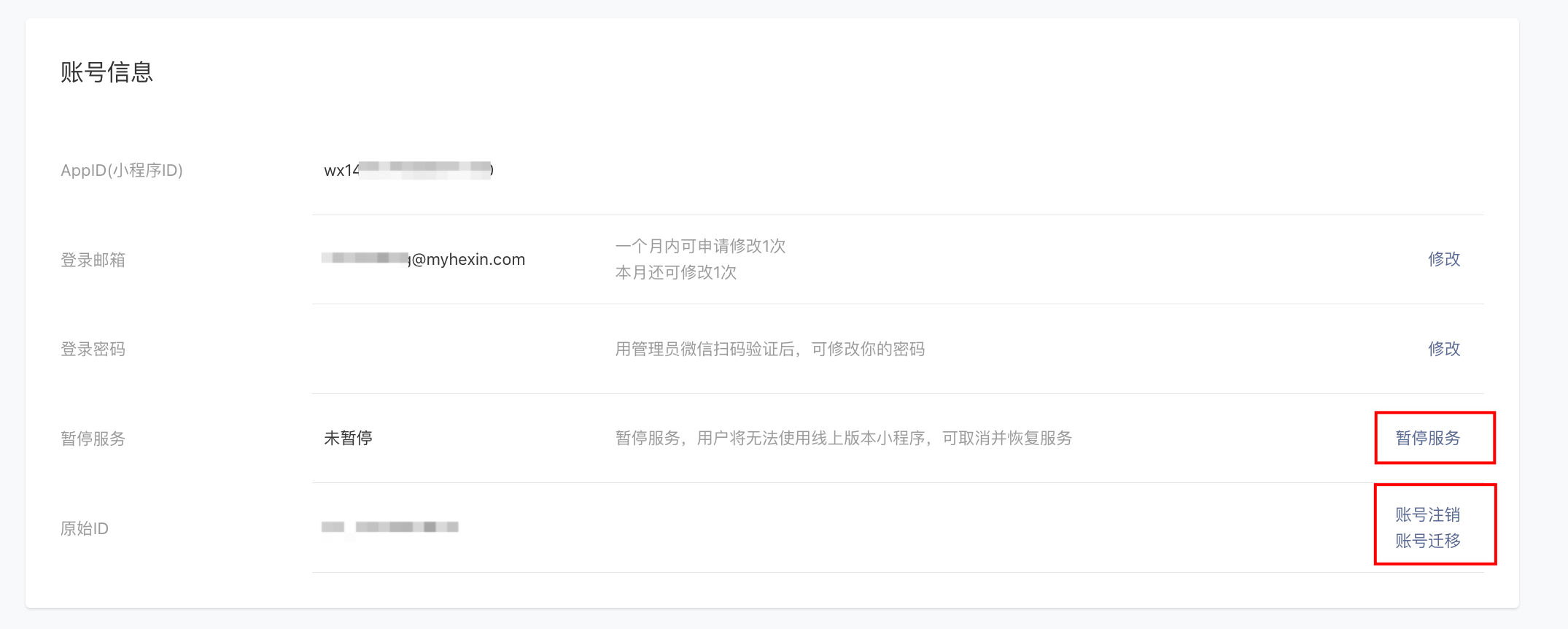This screenshot has height=629, width=1568.
Task: Click the blue 暂停服务 link
Action: pos(1427,438)
